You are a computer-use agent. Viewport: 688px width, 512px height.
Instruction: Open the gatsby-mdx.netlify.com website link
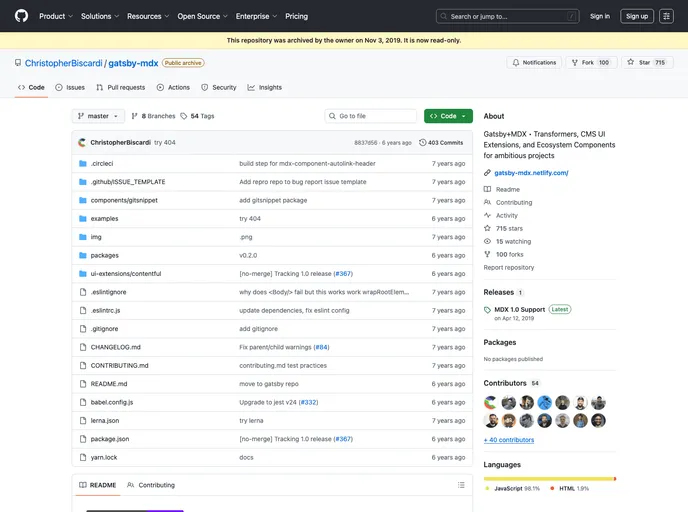[x=531, y=173]
